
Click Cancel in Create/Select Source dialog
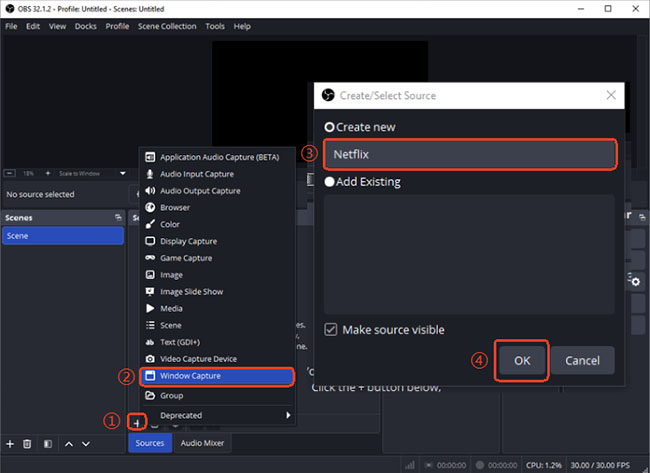click(x=582, y=360)
